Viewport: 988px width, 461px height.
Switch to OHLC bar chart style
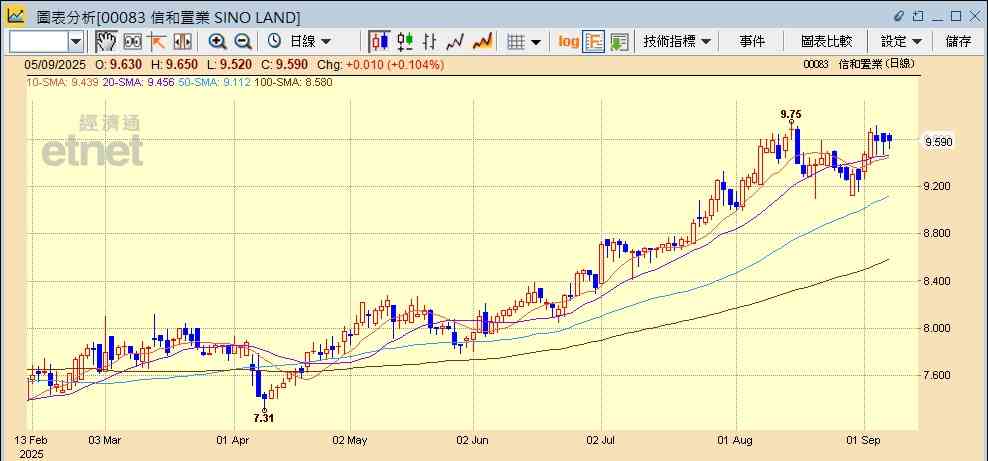[x=430, y=42]
